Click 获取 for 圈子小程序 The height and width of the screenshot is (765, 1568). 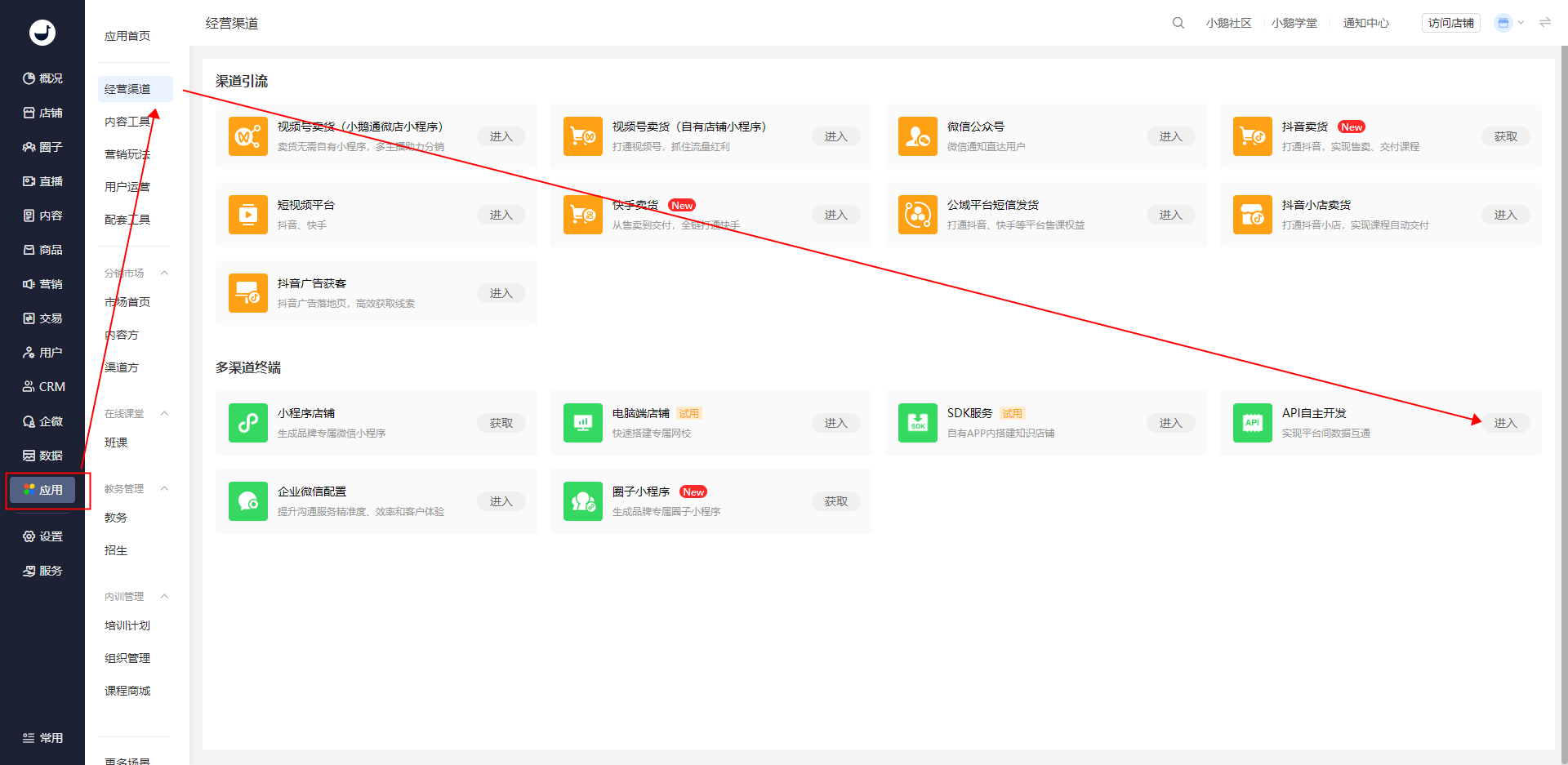(835, 501)
